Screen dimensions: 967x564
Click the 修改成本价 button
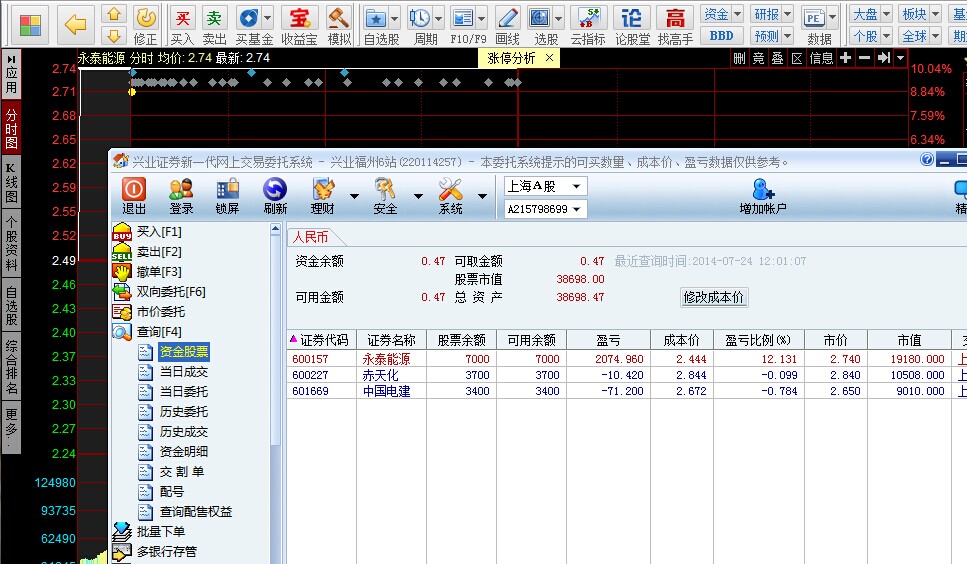(x=714, y=298)
